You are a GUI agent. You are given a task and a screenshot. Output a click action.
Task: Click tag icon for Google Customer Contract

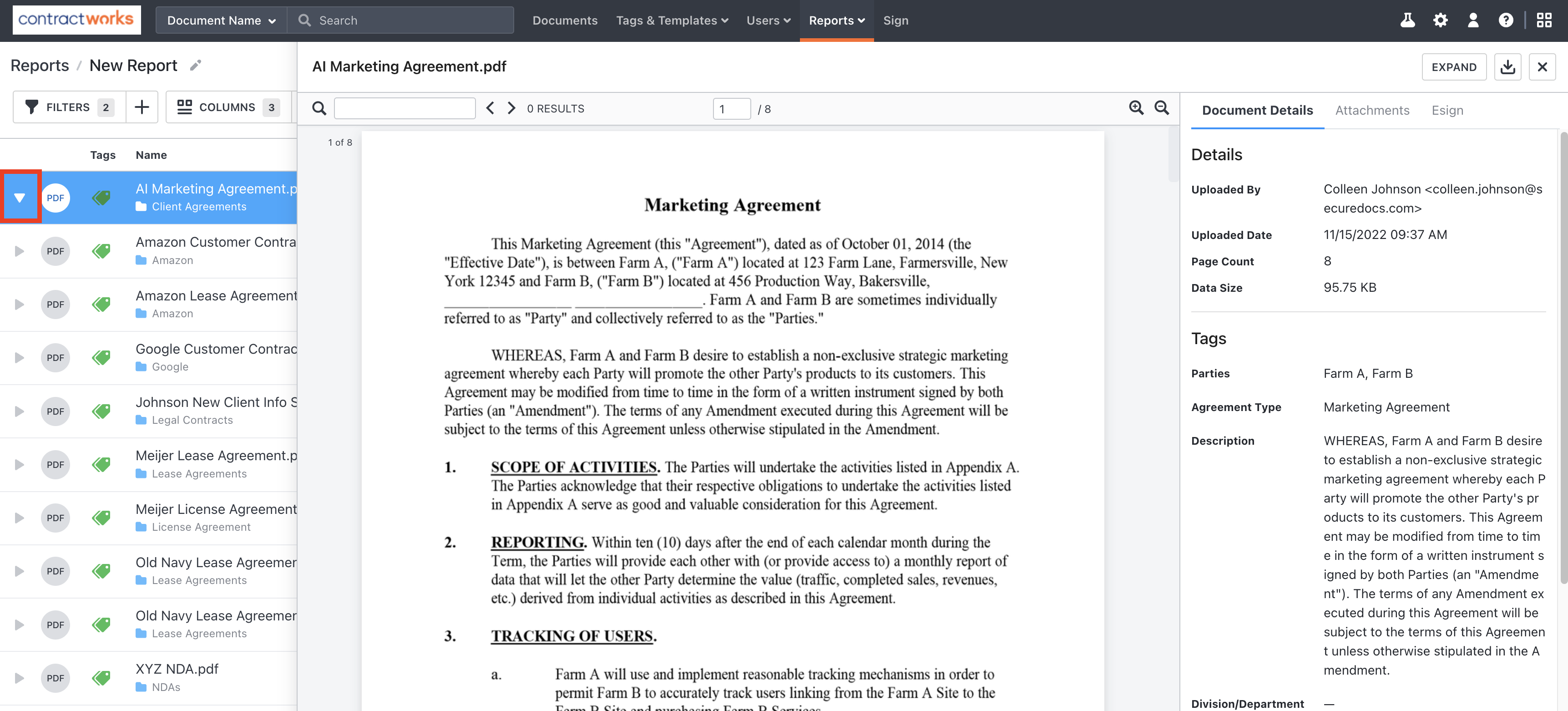101,357
